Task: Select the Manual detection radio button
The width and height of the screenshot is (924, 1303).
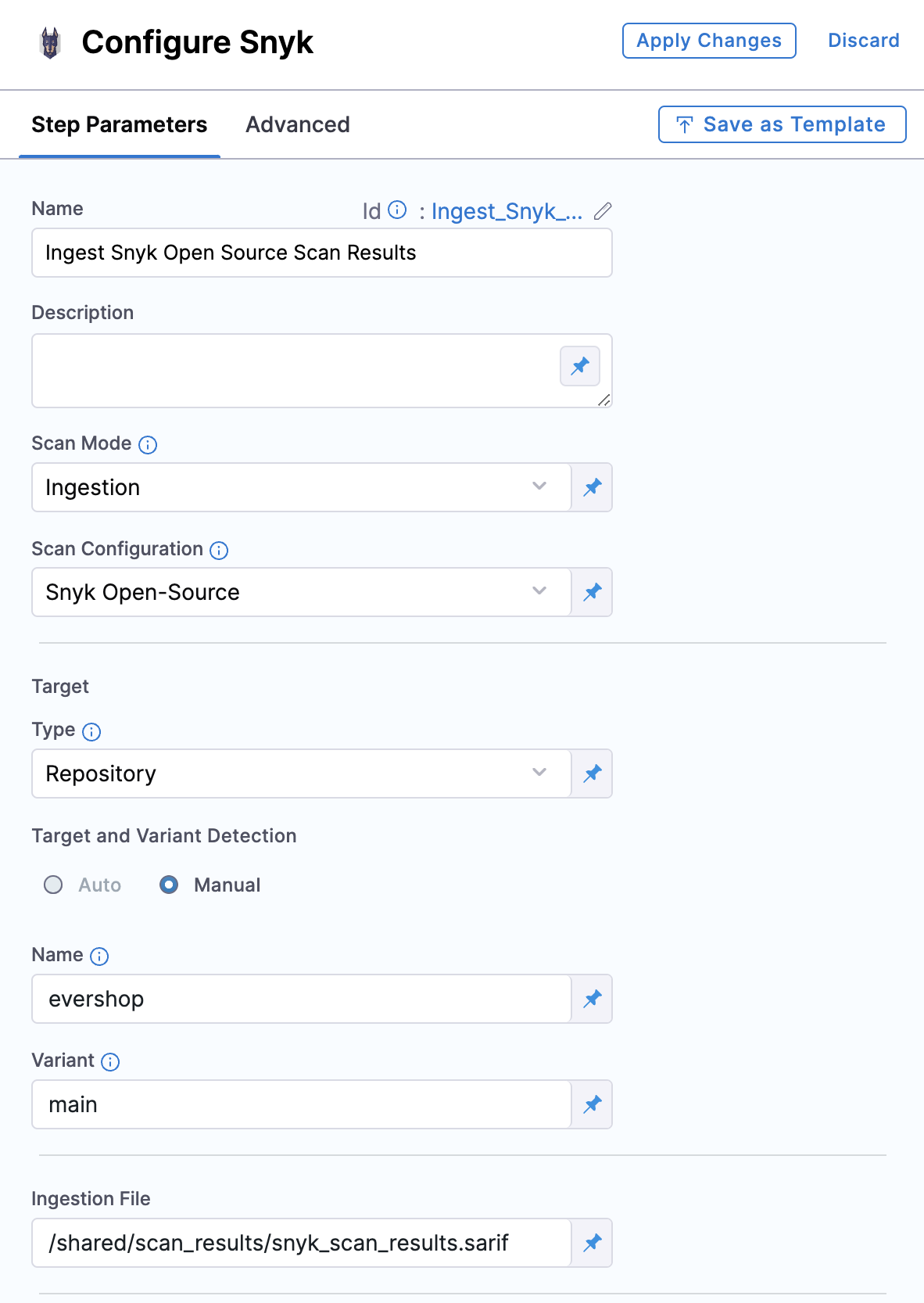Action: click(x=169, y=885)
